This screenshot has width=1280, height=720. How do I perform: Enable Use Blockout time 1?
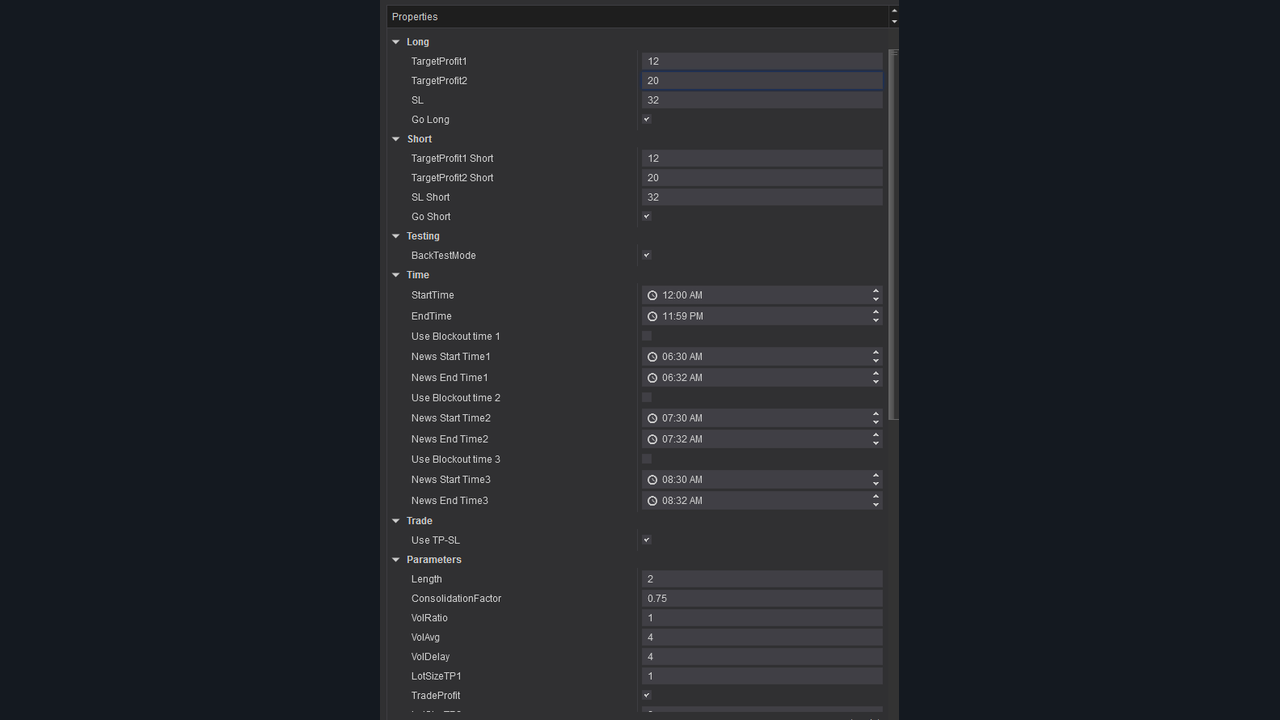coord(646,336)
